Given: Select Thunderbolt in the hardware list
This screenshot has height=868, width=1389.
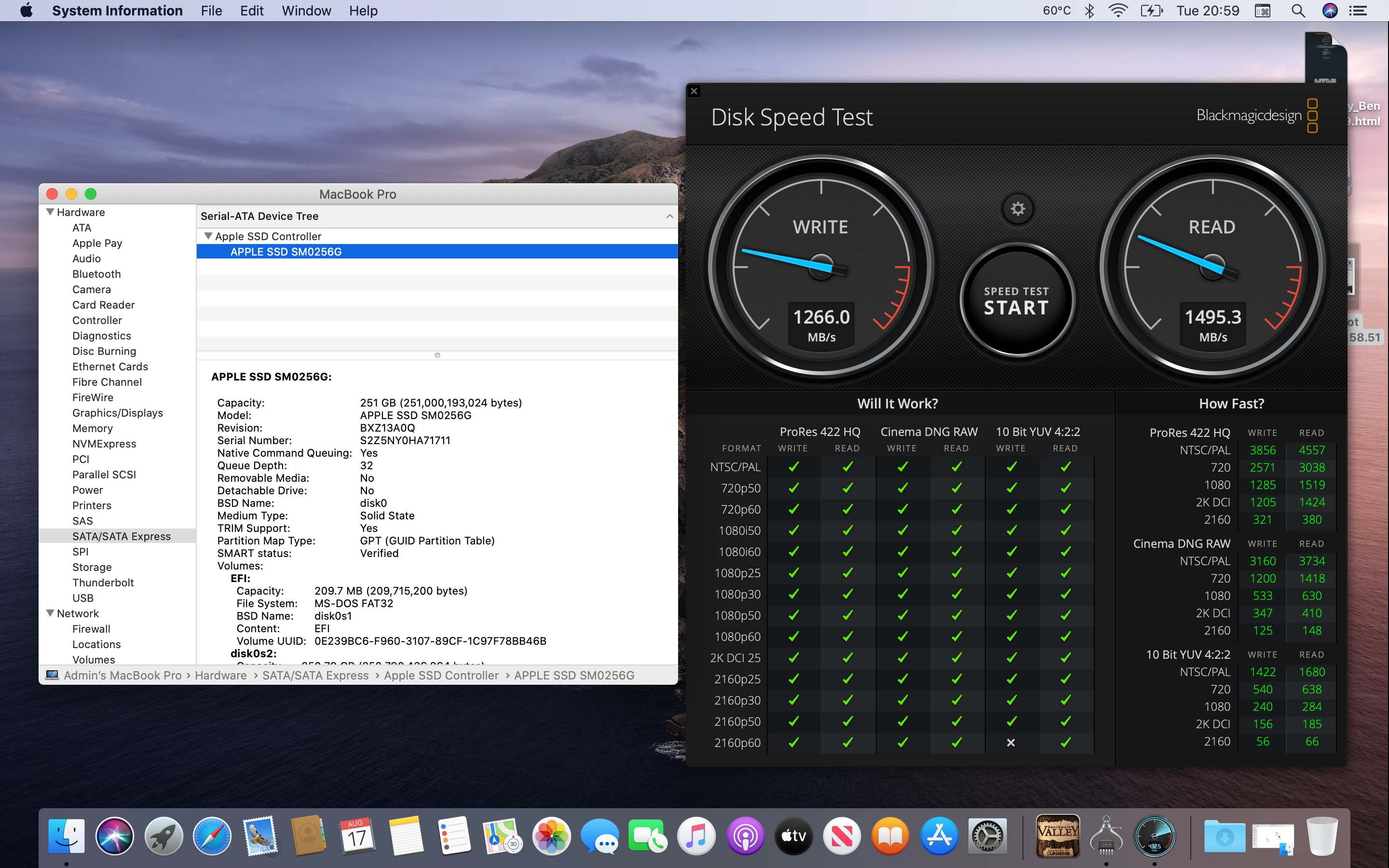Looking at the screenshot, I should click(x=103, y=583).
